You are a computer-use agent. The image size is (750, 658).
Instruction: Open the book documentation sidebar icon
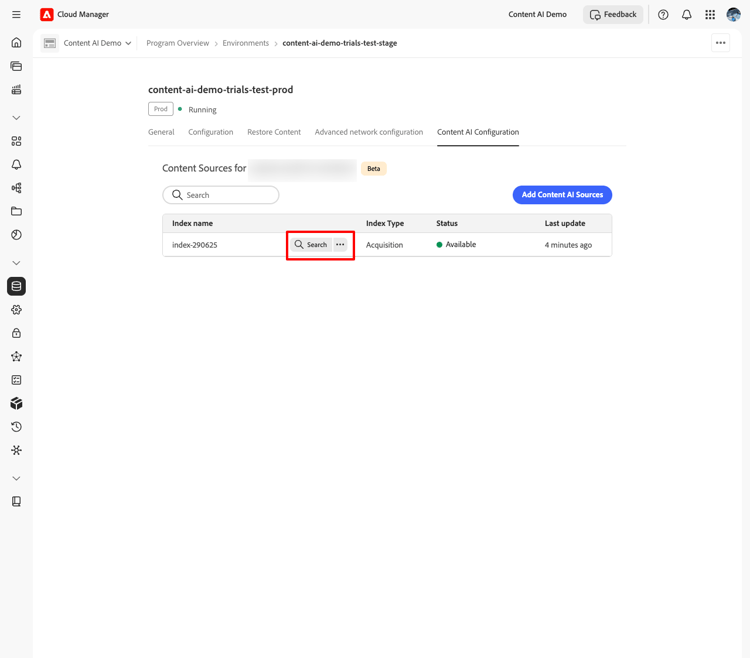pyautogui.click(x=16, y=502)
